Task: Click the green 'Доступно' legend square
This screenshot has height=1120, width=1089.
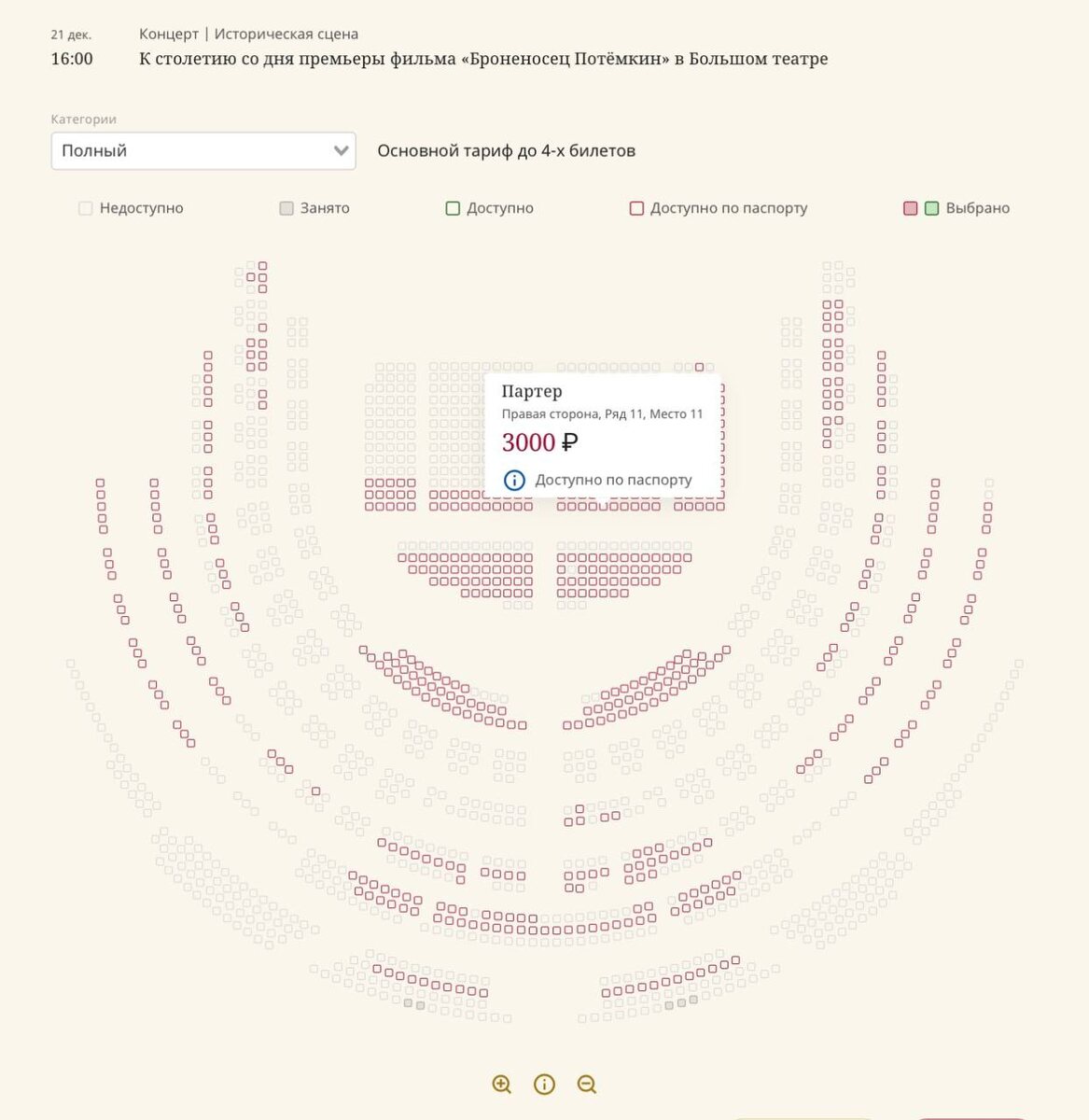Action: pos(453,208)
